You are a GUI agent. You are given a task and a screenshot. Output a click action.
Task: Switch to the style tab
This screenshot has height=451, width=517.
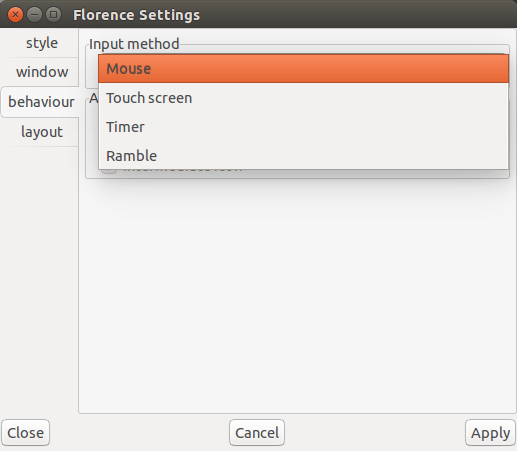click(42, 43)
